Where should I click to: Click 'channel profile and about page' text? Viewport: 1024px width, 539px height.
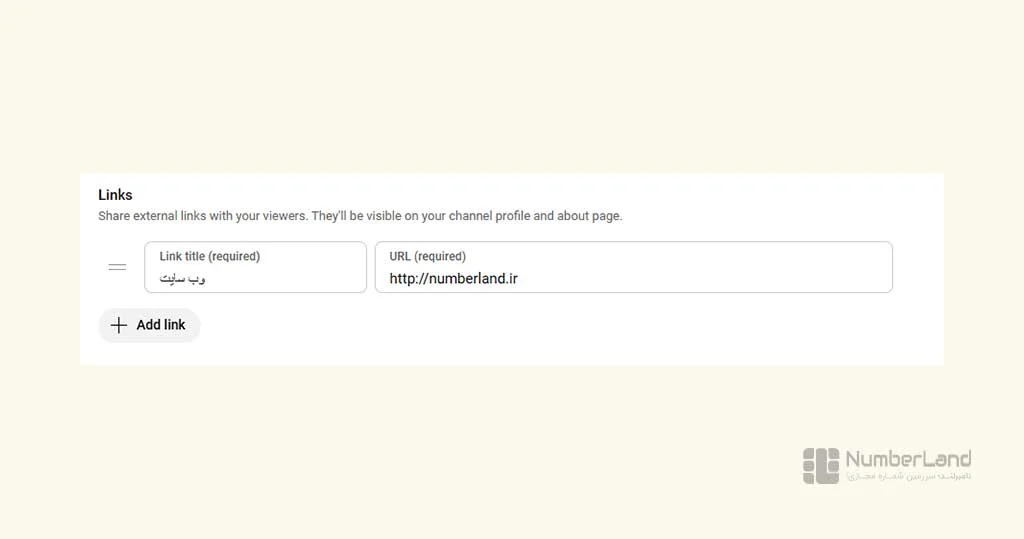(x=536, y=216)
